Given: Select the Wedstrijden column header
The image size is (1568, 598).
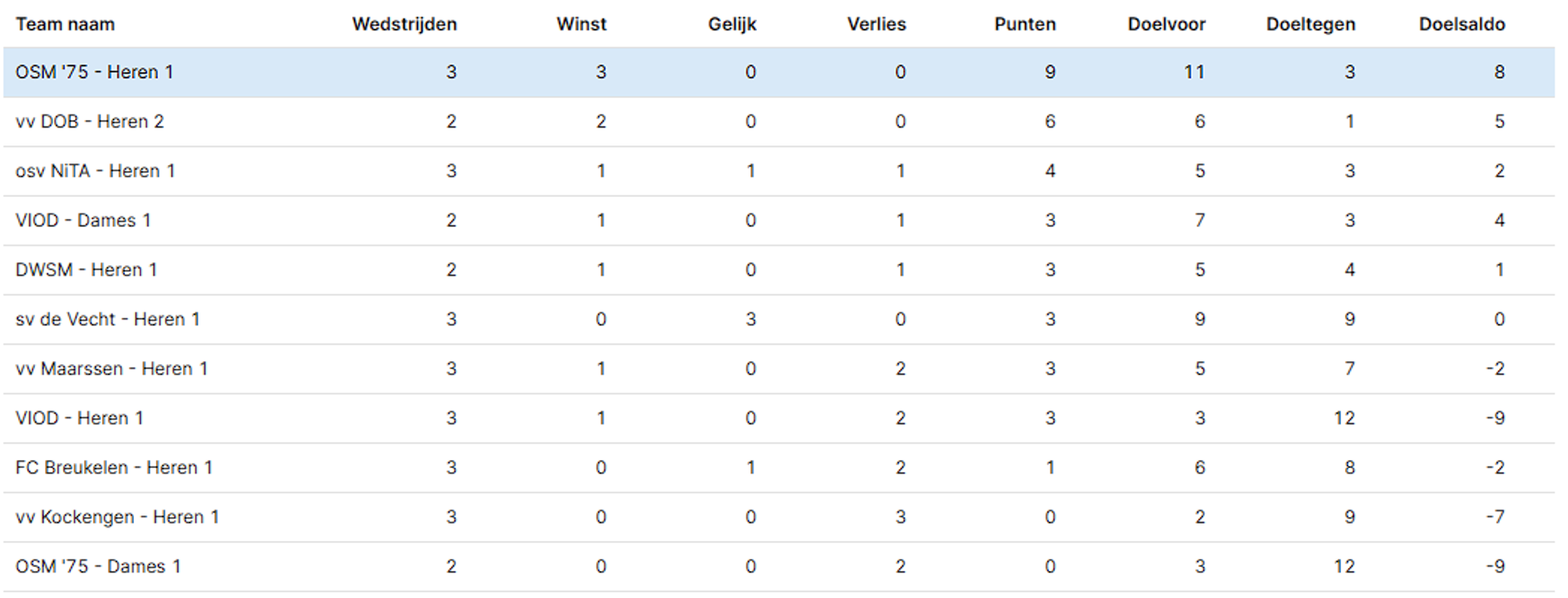Looking at the screenshot, I should pyautogui.click(x=404, y=25).
